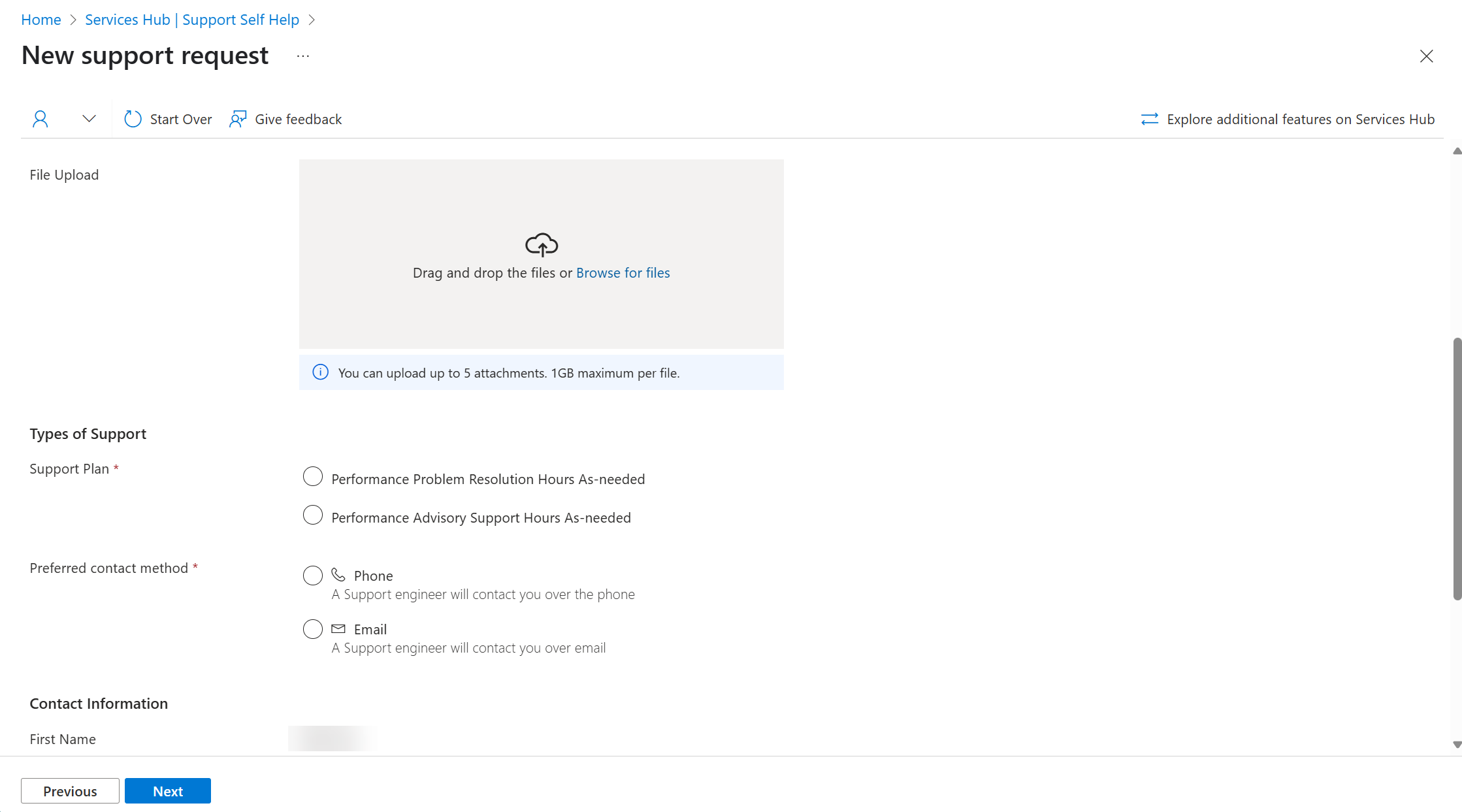Click the phone icon next to Phone option
The width and height of the screenshot is (1462, 812).
click(339, 575)
